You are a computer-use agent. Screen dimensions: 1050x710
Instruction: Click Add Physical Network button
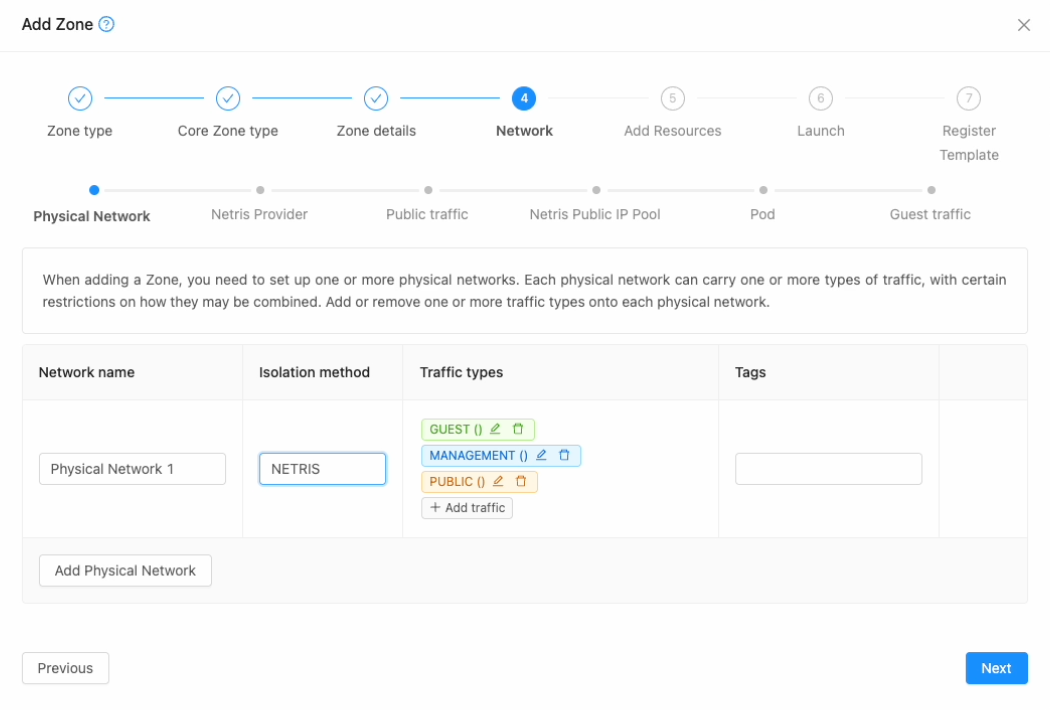click(125, 571)
